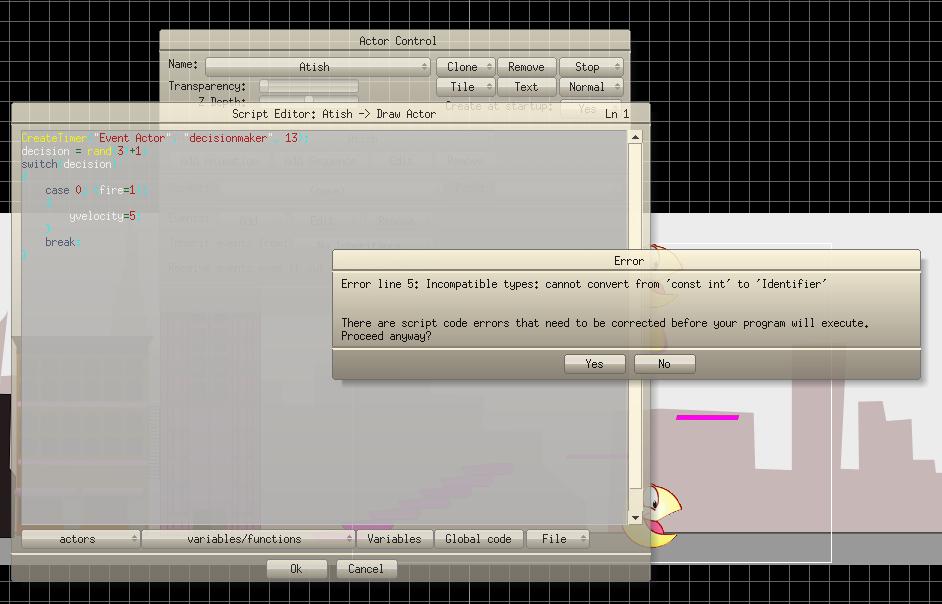The width and height of the screenshot is (942, 604).
Task: Click the script scrollbar up arrow
Action: pyautogui.click(x=635, y=138)
